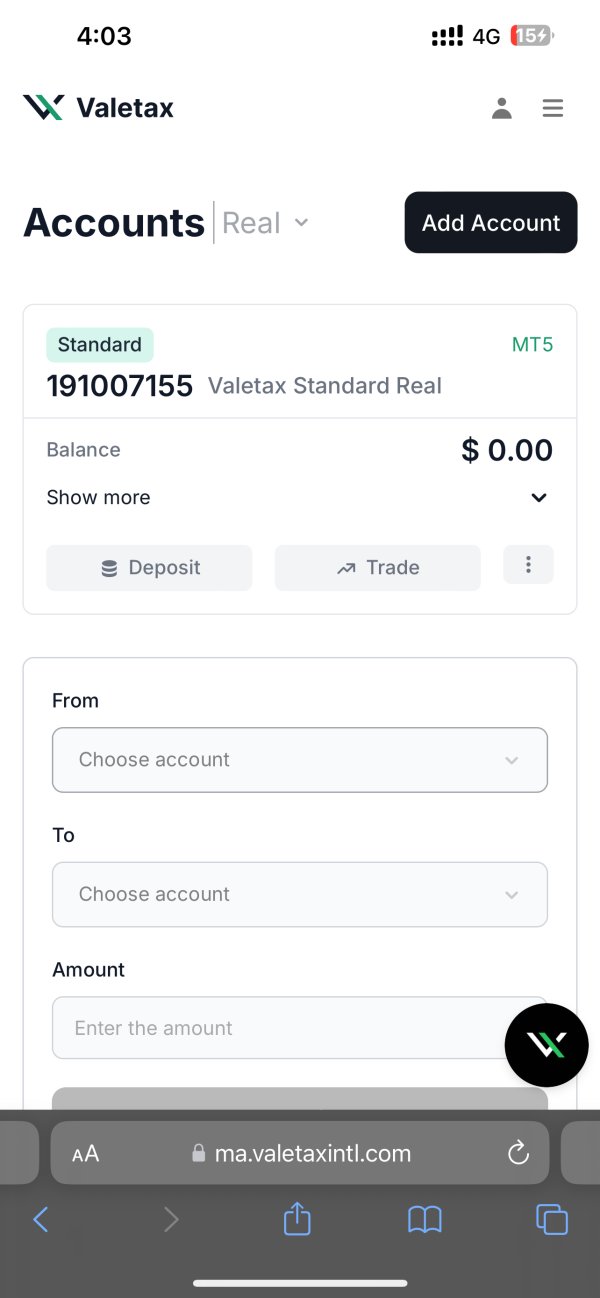Image resolution: width=600 pixels, height=1298 pixels.
Task: Go back in Safari
Action: click(x=41, y=1219)
